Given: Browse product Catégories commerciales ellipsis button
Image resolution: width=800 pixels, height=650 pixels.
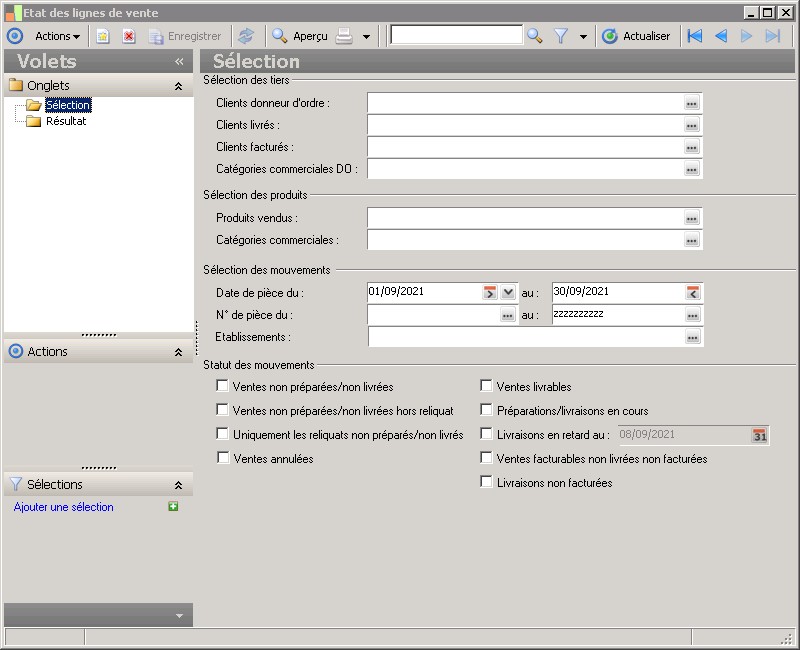Looking at the screenshot, I should [691, 240].
